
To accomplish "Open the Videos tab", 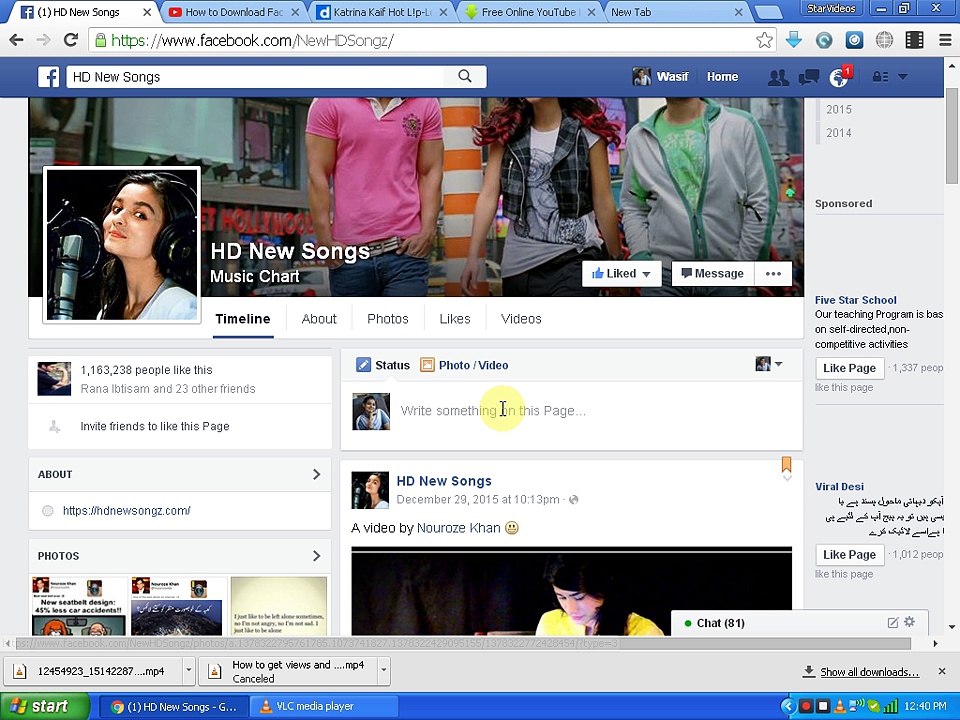I will pyautogui.click(x=521, y=319).
